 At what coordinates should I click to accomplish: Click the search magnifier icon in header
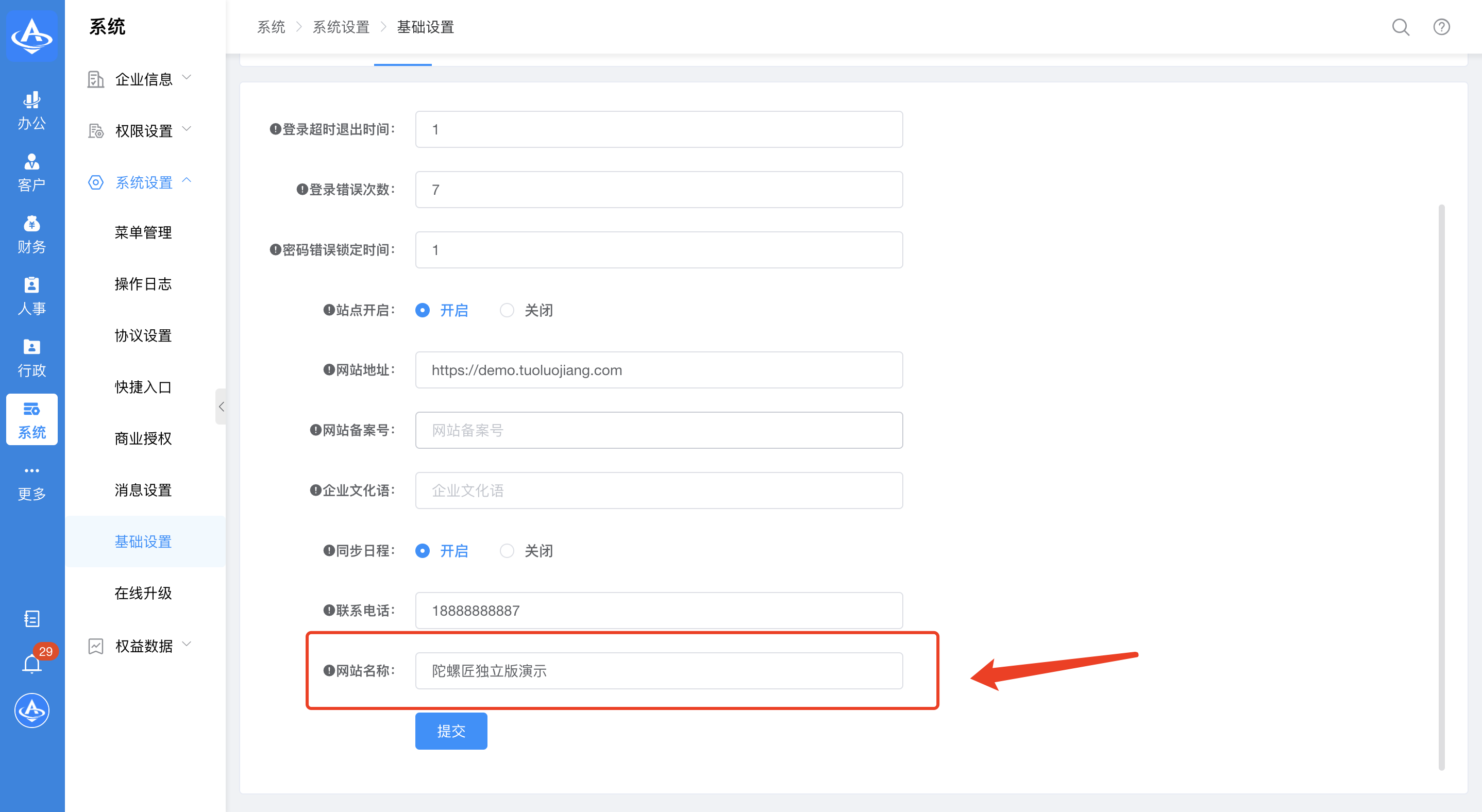(x=1400, y=27)
